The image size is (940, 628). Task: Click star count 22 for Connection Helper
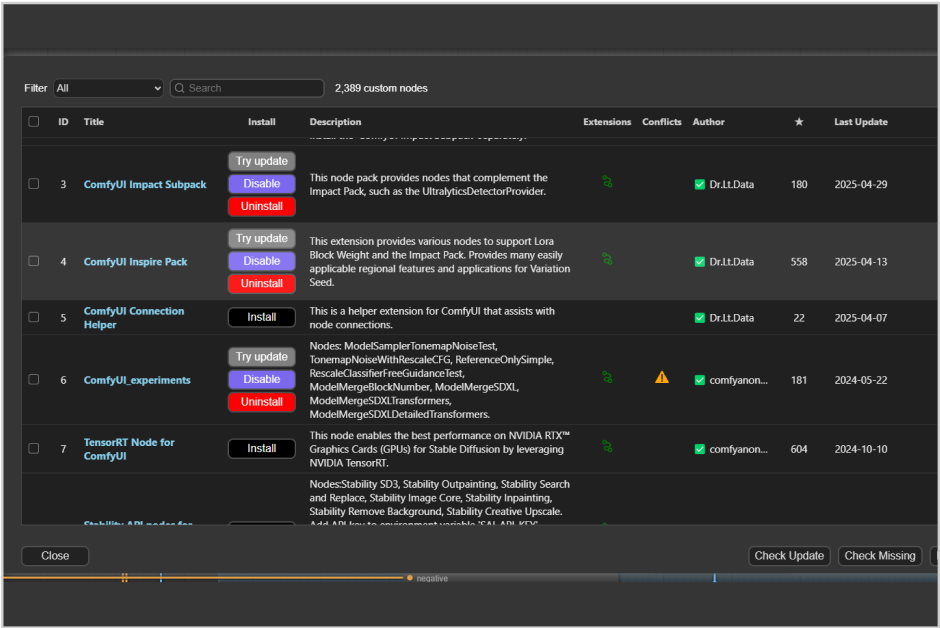point(799,318)
